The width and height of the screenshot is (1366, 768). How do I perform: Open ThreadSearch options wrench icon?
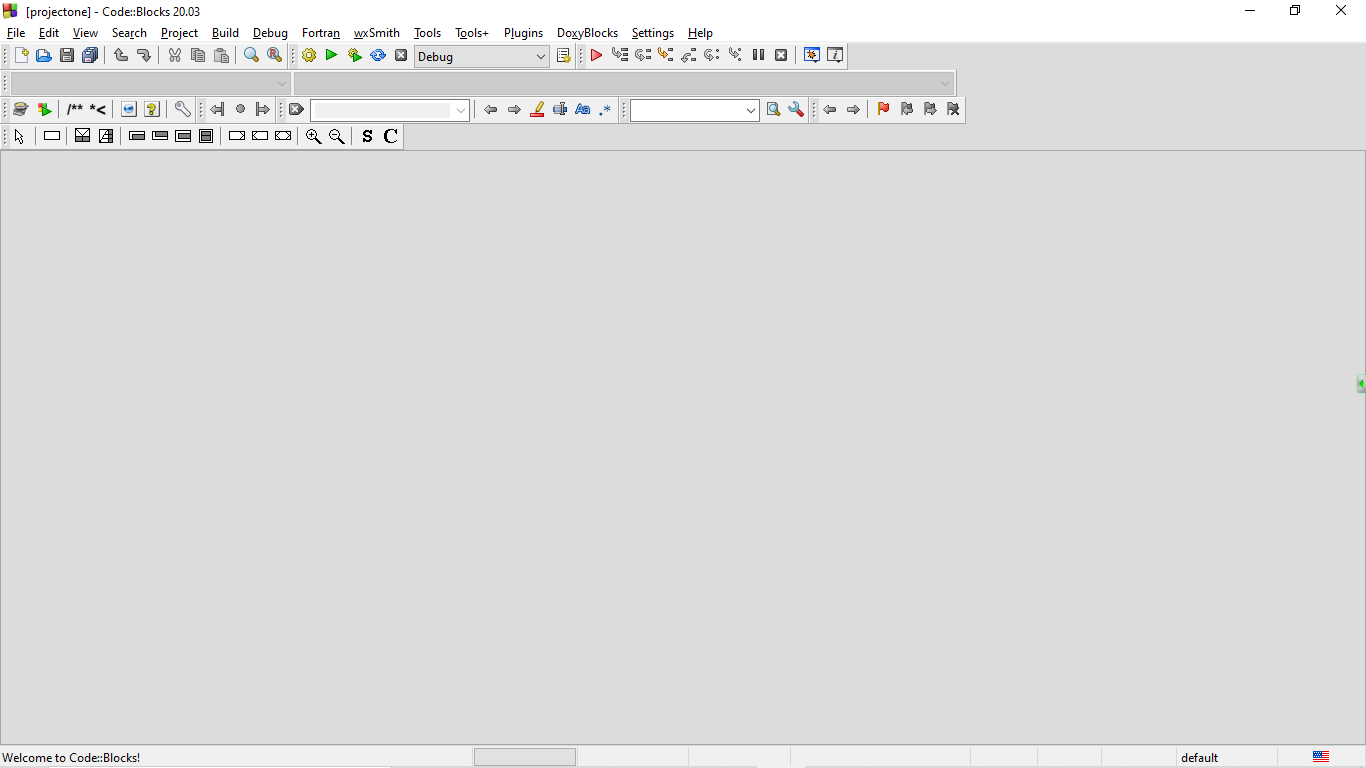pos(796,110)
